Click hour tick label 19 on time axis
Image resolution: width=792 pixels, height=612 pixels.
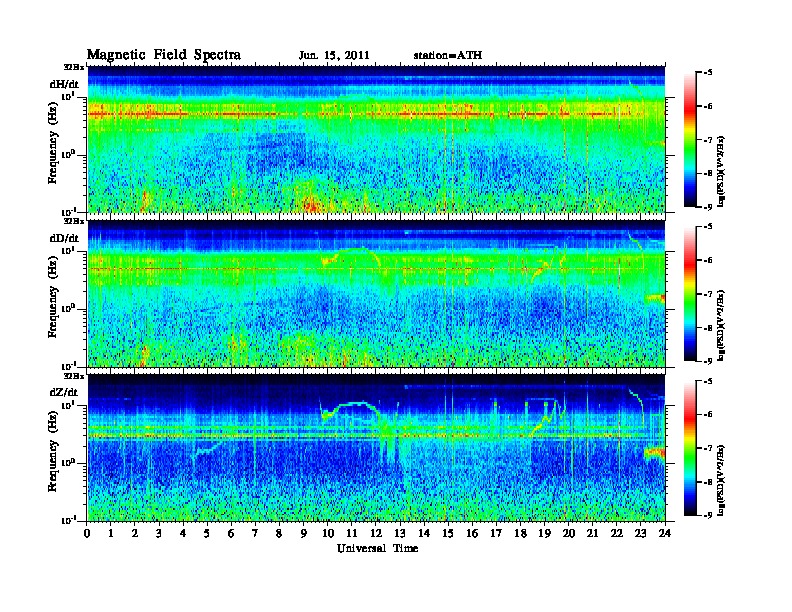click(x=544, y=533)
